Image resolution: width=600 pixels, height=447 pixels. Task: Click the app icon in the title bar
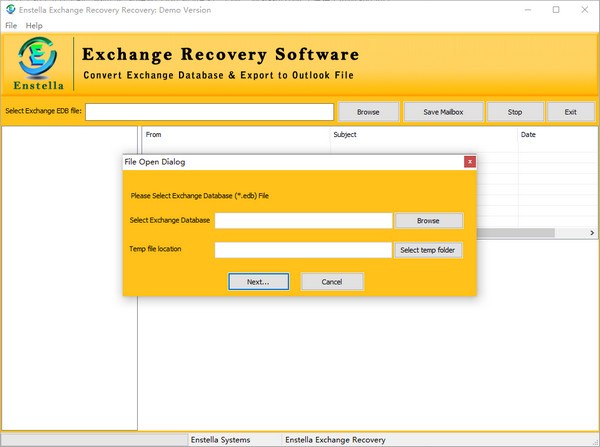pyautogui.click(x=10, y=9)
